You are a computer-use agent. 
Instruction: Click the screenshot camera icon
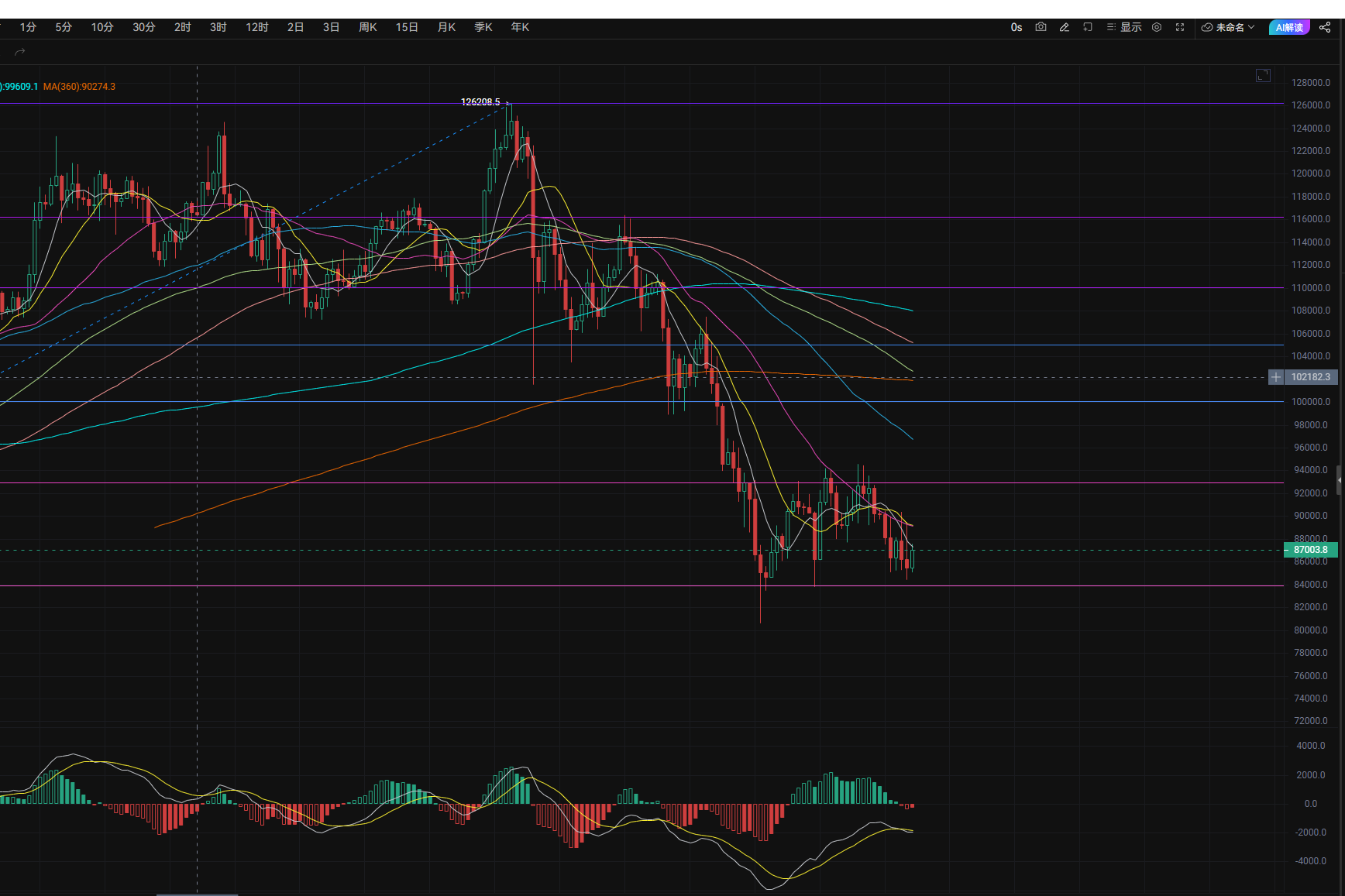1041,27
